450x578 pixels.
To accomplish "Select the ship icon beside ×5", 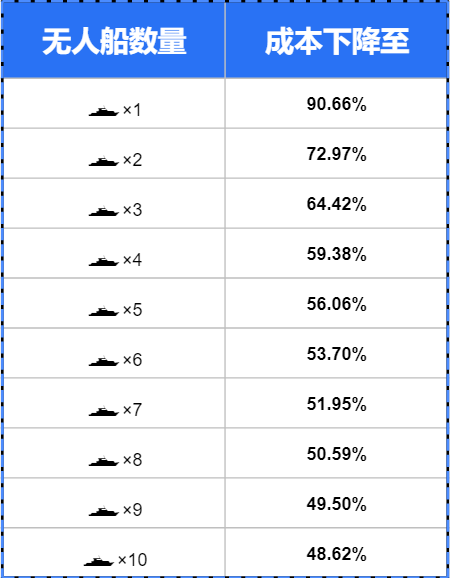I will tap(104, 311).
